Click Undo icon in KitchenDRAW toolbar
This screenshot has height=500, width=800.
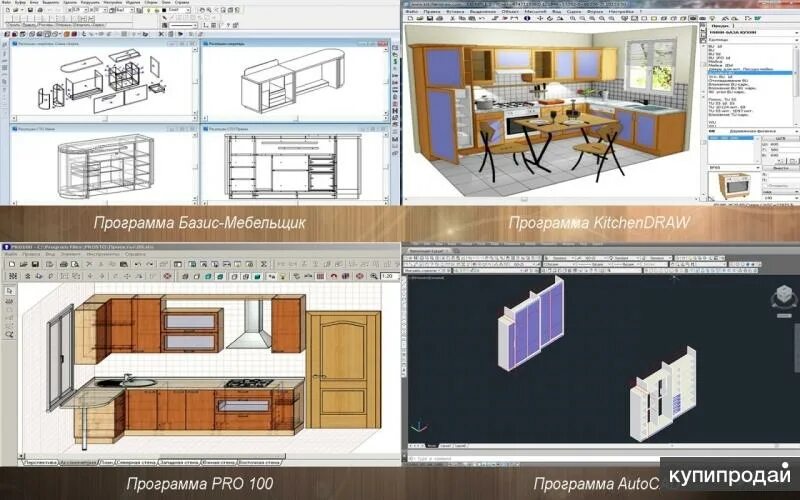click(x=482, y=18)
